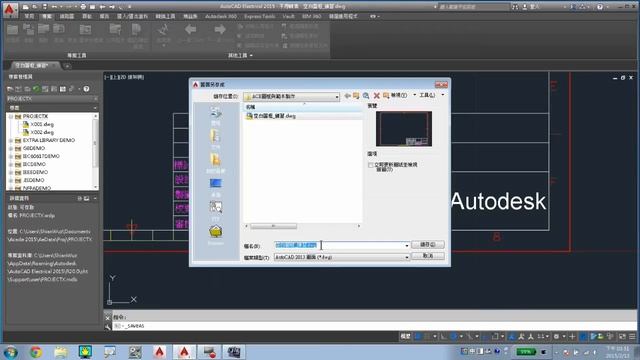Click the new drawing tab plus button
640x360 pixels.
tap(67, 66)
